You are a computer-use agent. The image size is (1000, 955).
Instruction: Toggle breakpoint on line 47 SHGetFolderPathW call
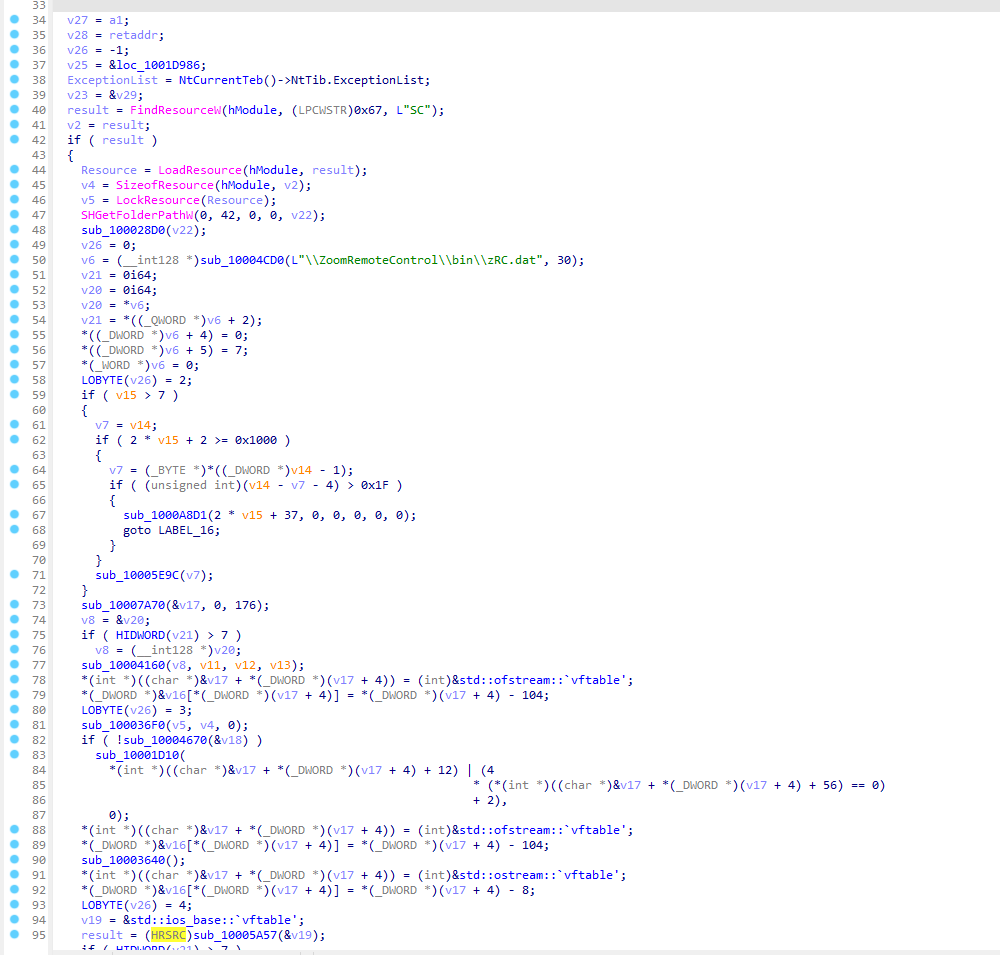coord(13,215)
